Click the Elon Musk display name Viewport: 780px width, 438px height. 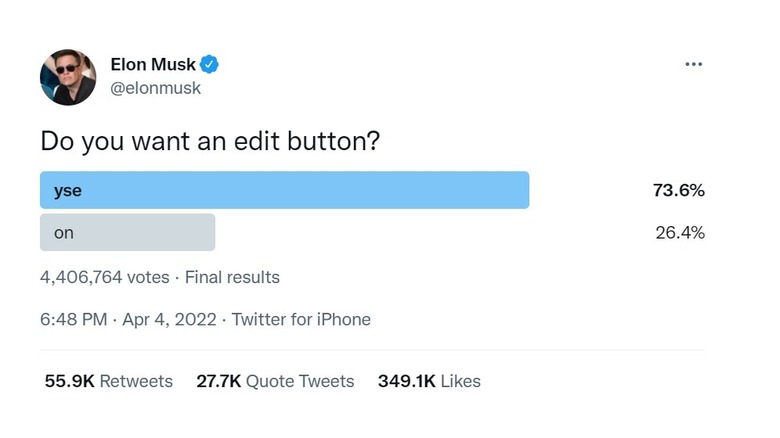click(153, 65)
